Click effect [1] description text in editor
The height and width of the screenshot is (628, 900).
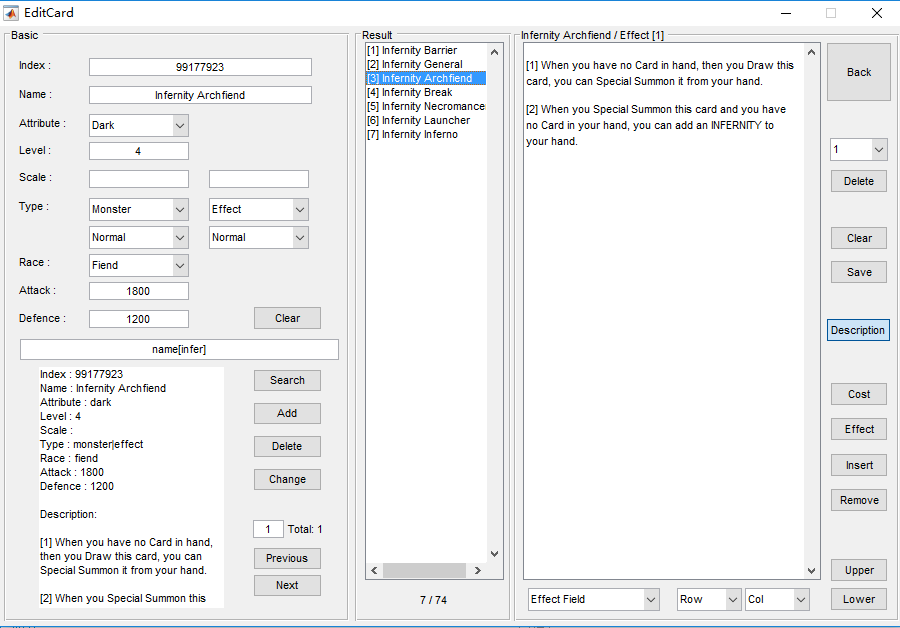point(660,73)
